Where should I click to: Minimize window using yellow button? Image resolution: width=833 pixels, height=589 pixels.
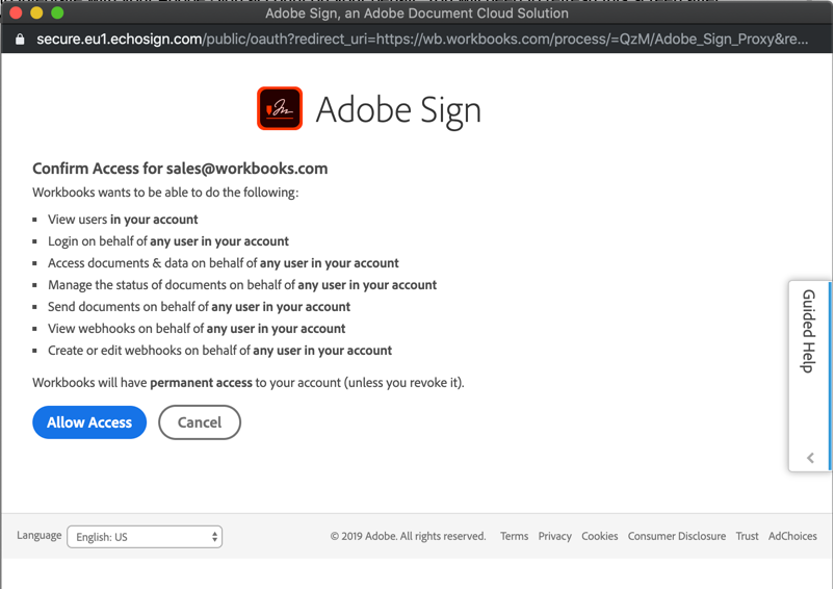tap(37, 13)
